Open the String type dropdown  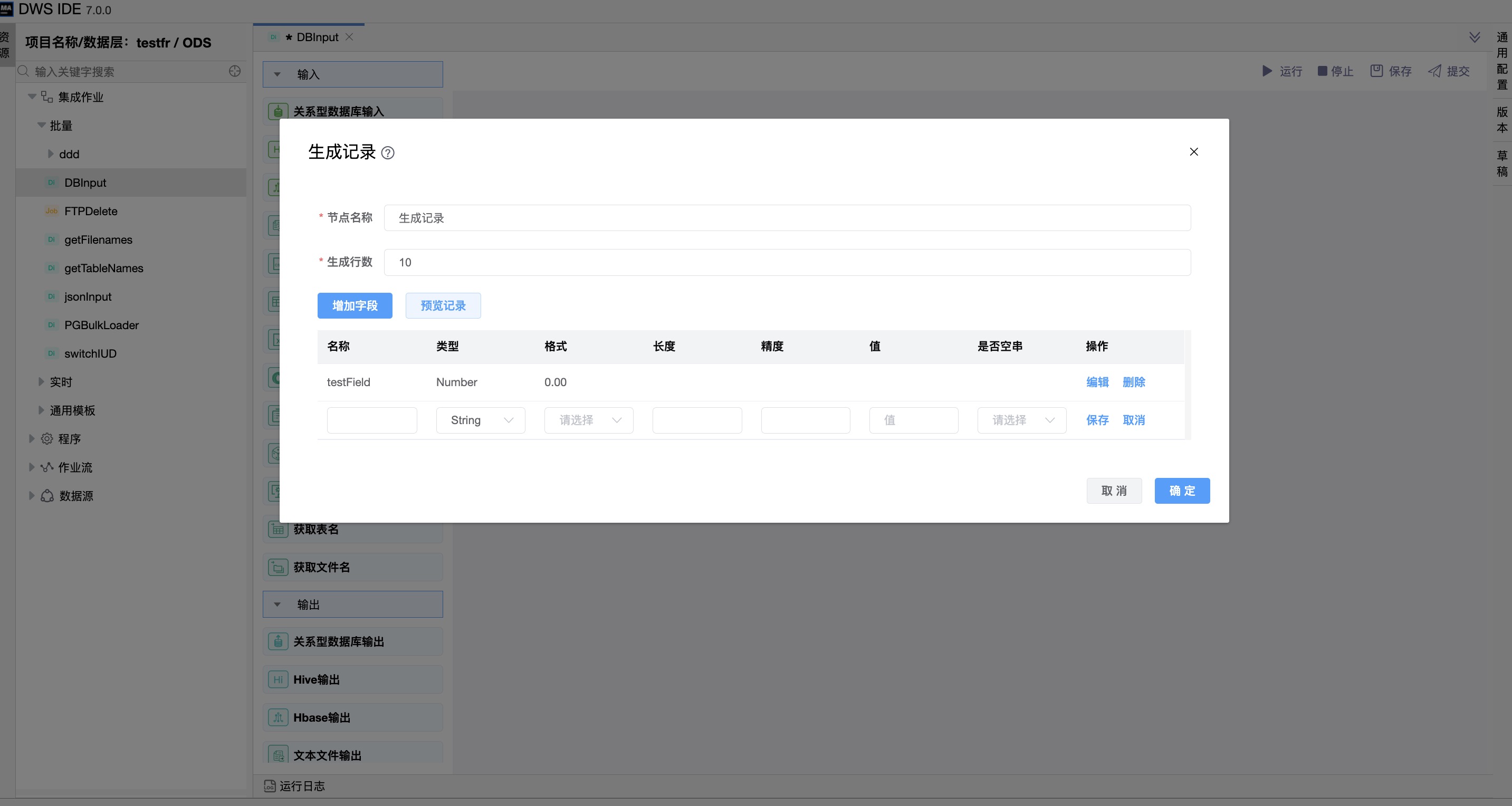(480, 420)
